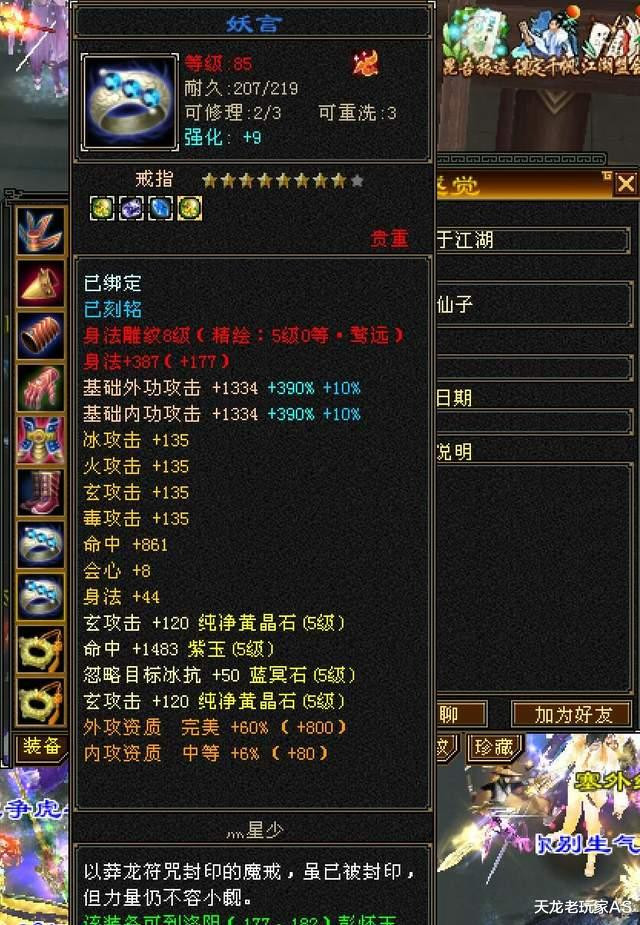Select the upper jade bracelet slot

point(40,650)
